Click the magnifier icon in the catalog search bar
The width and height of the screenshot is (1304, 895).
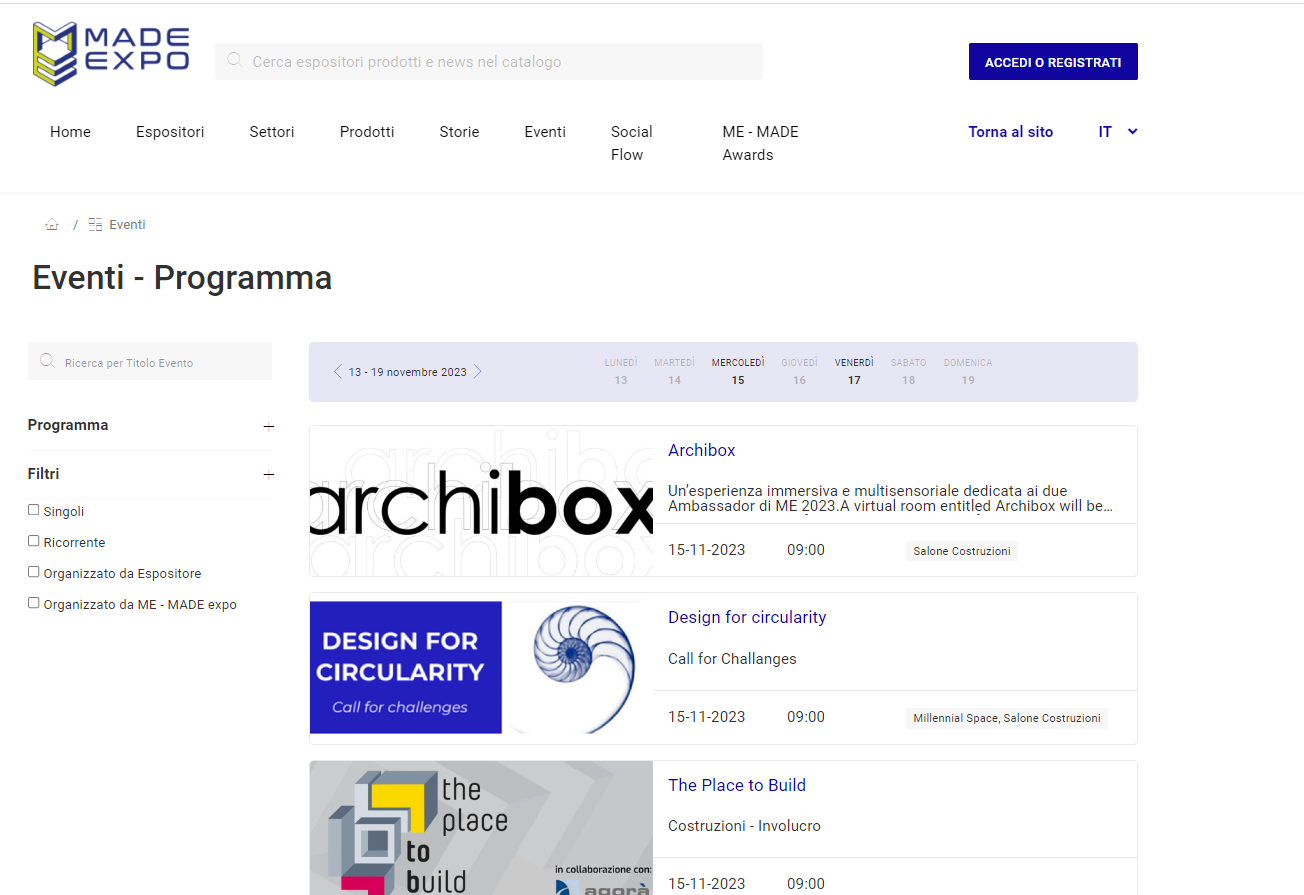235,61
